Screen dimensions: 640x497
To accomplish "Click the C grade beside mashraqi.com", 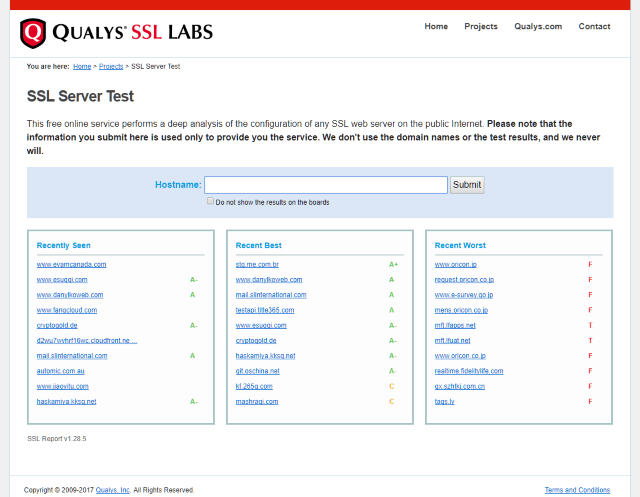I will [391, 402].
